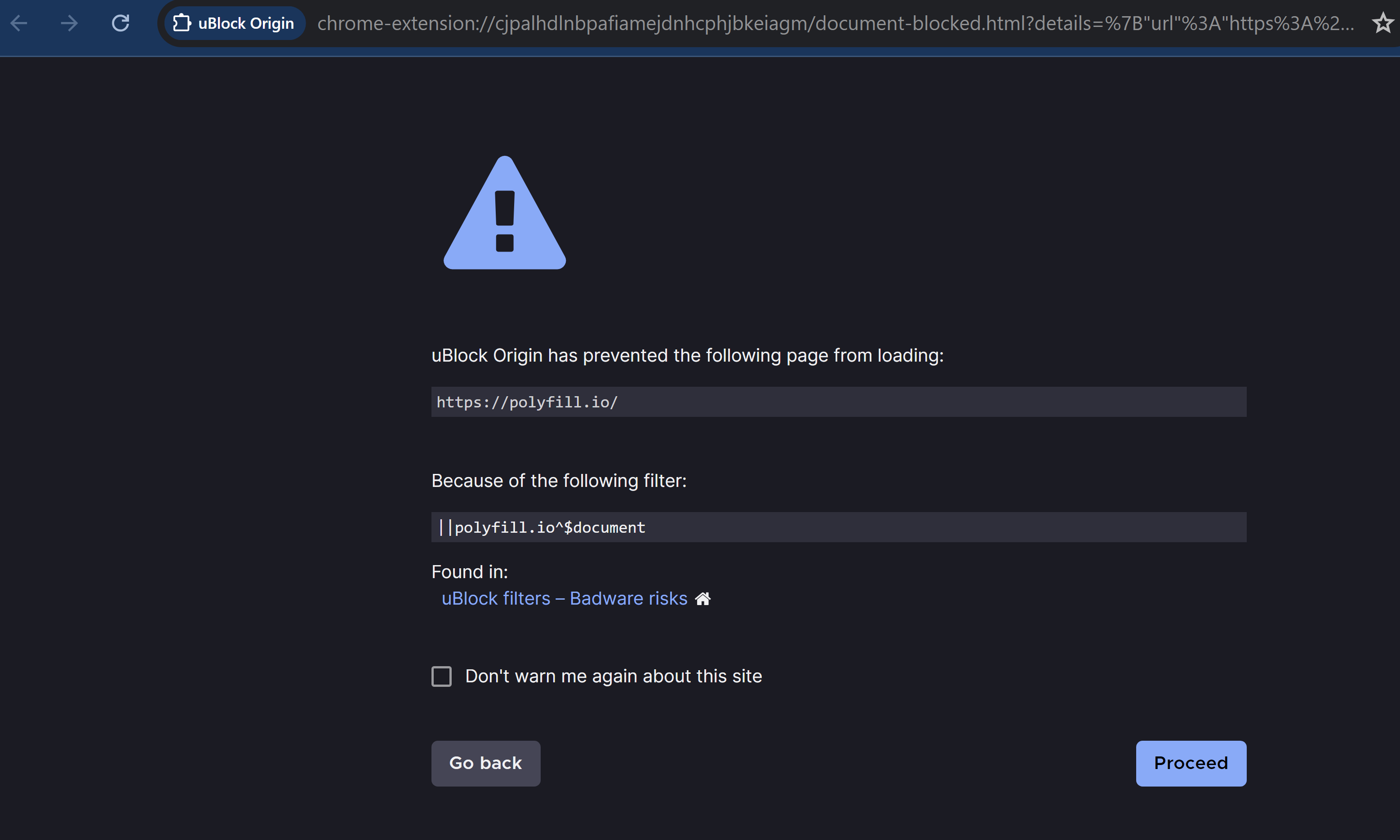Click the blue warning triangle icon
Screen dimensions: 1400x840
pyautogui.click(x=505, y=213)
